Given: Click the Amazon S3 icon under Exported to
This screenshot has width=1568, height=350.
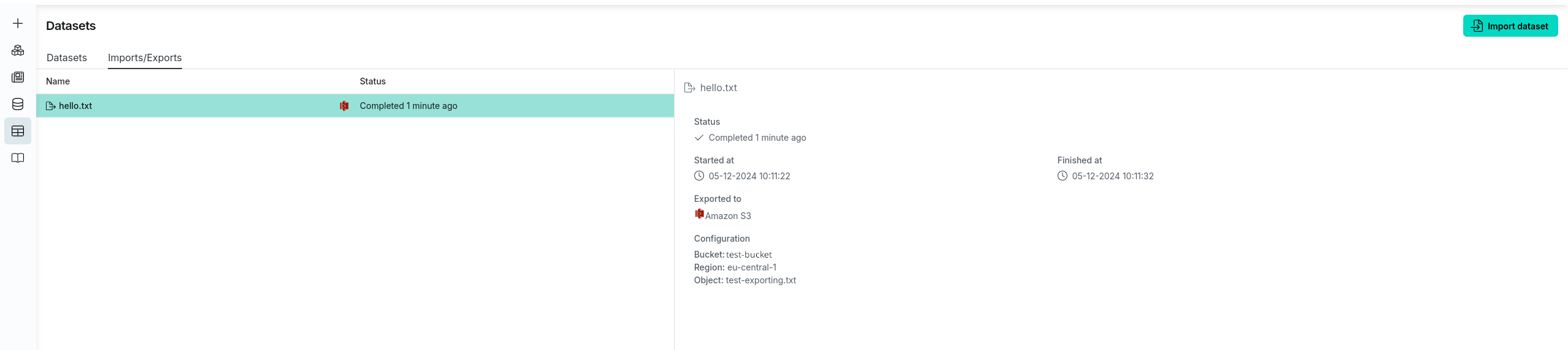Looking at the screenshot, I should click(699, 214).
